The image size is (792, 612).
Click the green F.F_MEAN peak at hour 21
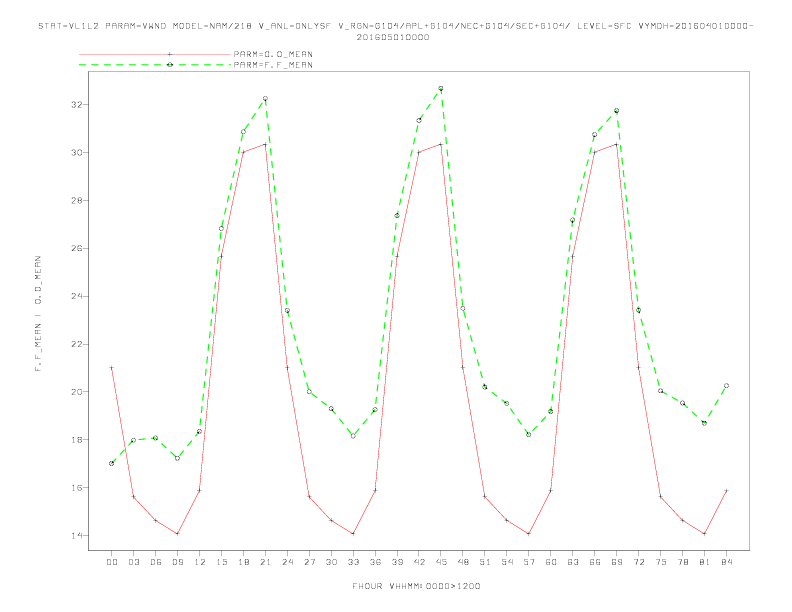265,98
